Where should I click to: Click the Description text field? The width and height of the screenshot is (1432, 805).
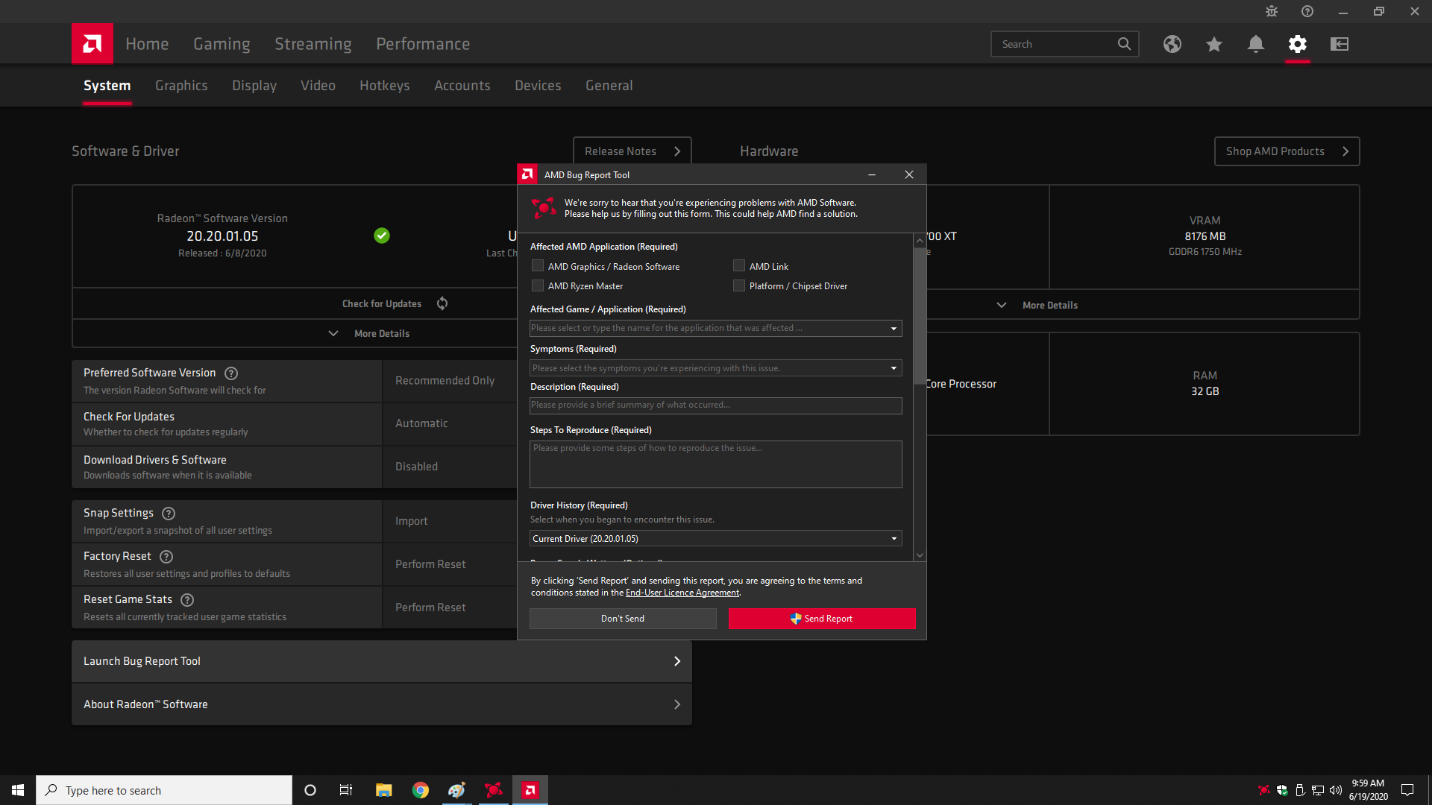pyautogui.click(x=715, y=405)
